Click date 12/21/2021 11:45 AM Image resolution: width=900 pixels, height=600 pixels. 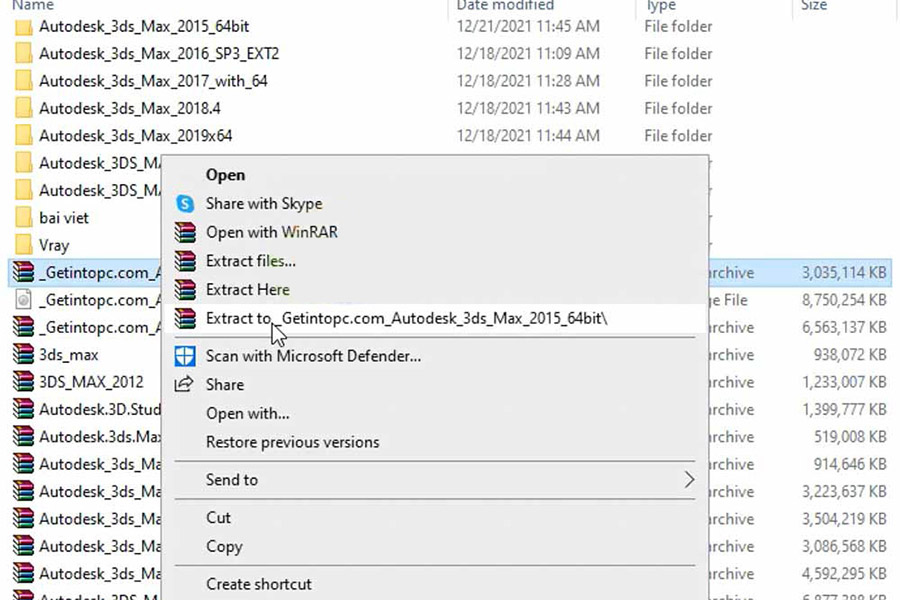tap(528, 27)
